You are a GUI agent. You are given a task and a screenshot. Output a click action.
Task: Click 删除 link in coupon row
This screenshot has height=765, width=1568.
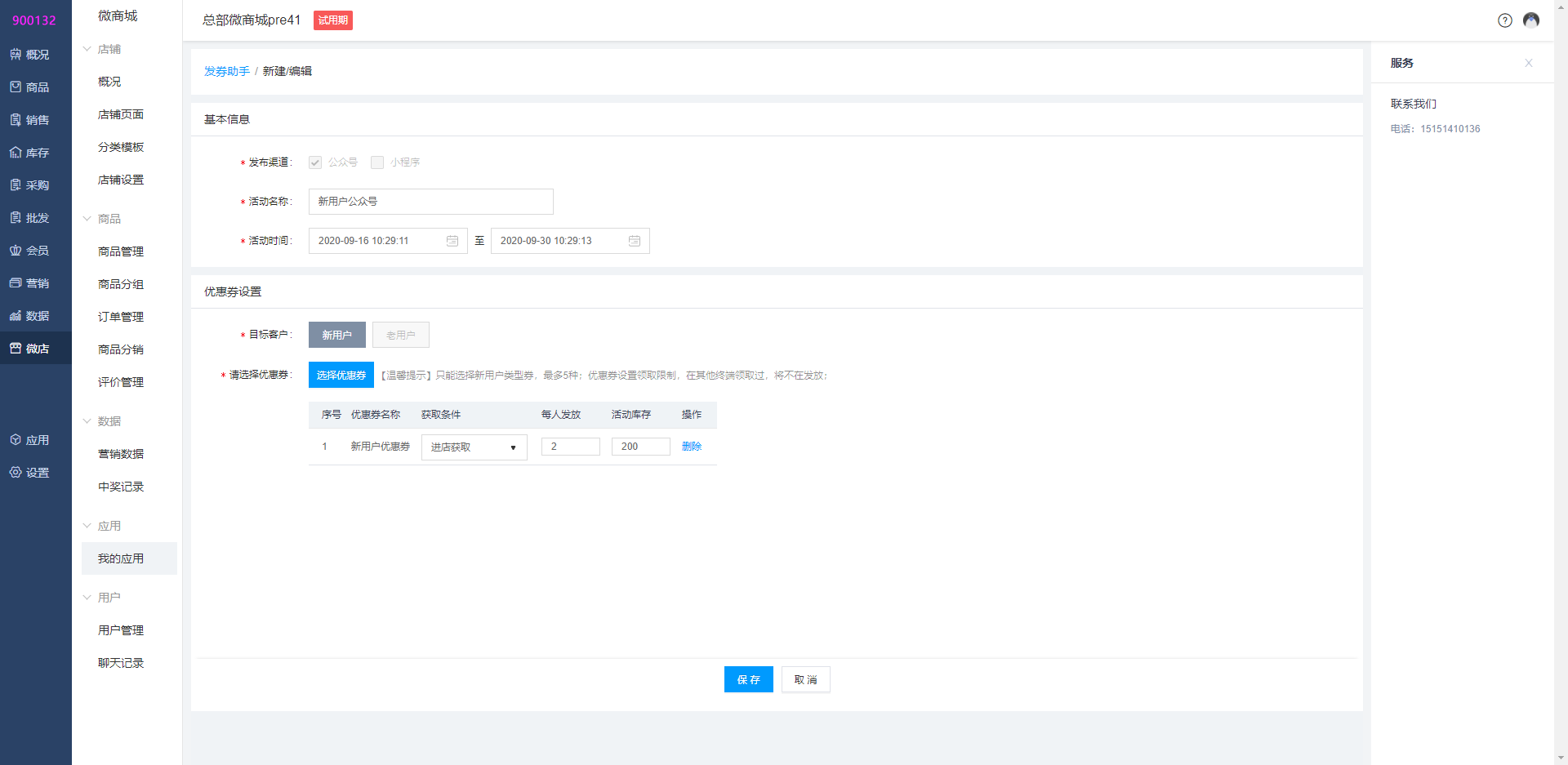click(x=691, y=447)
